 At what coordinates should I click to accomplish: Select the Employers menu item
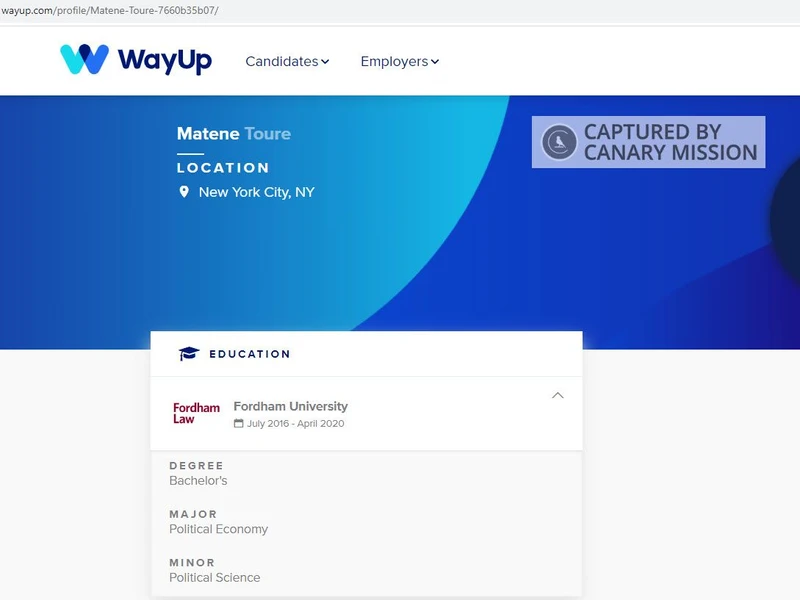coord(398,61)
